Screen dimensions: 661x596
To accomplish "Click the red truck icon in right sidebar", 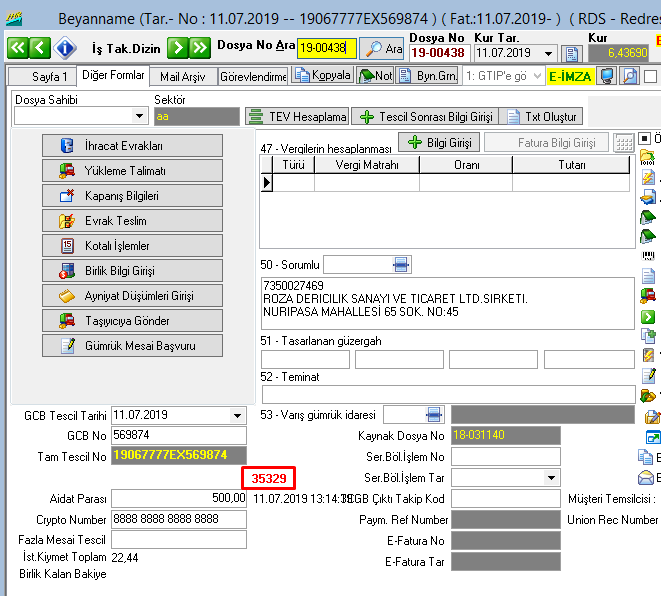I will click(x=649, y=295).
